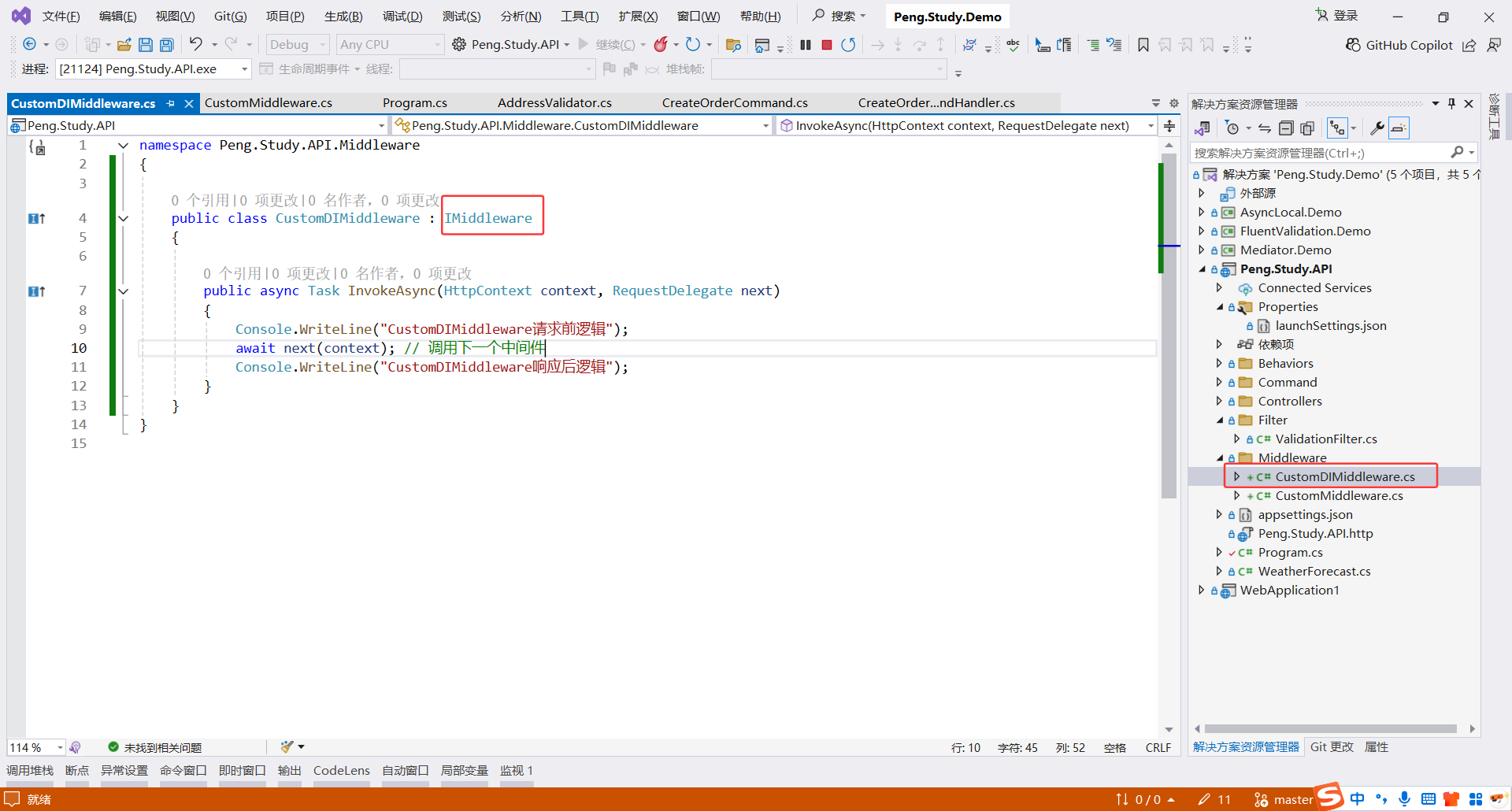Increase line indent using the toolbar icon
This screenshot has height=811, width=1512.
(1092, 45)
